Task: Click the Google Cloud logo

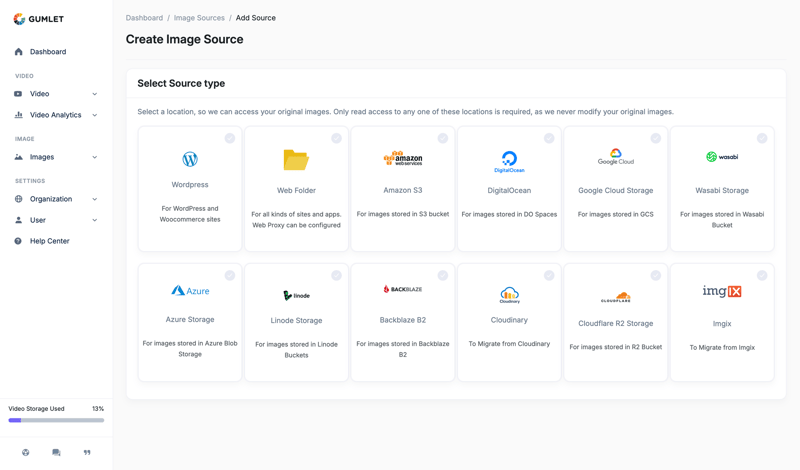Action: coord(616,156)
